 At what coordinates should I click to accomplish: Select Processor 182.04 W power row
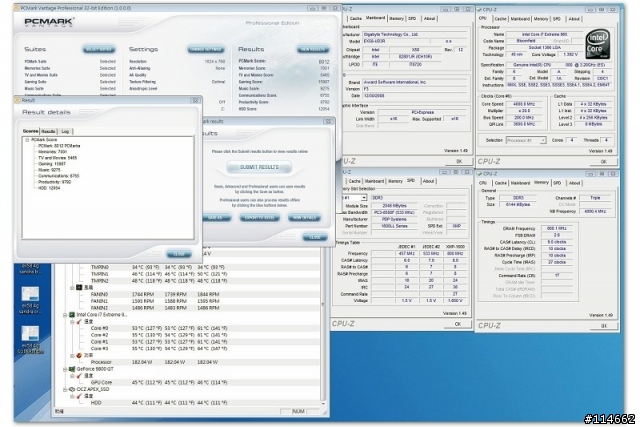(x=188, y=362)
